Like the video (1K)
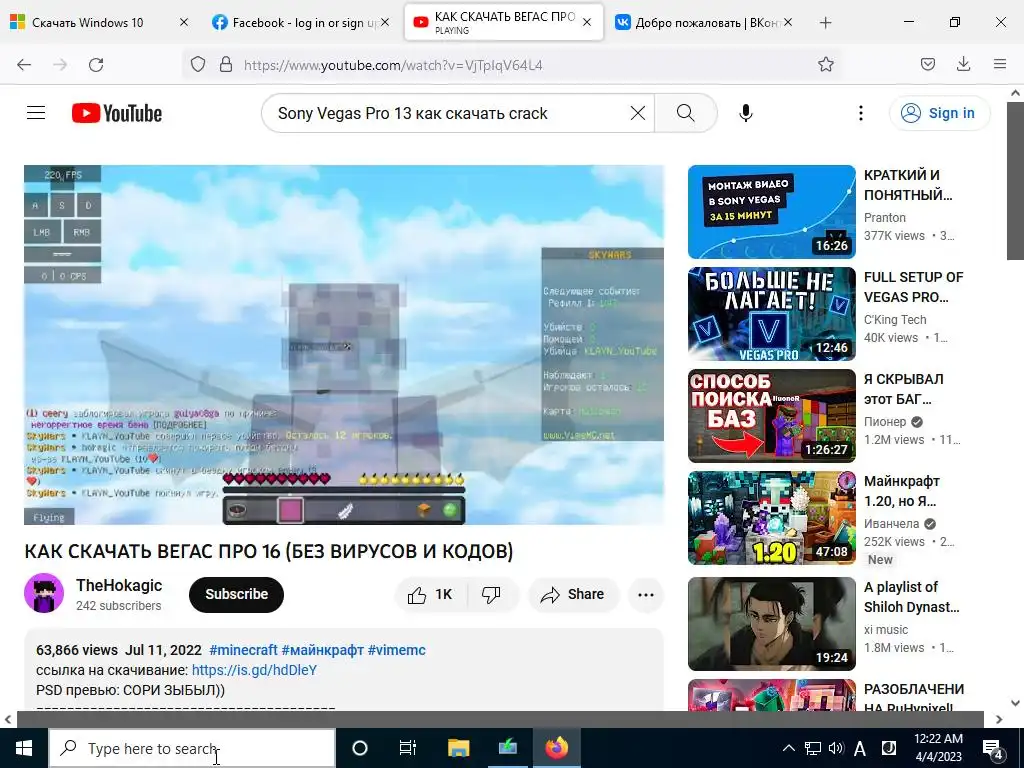This screenshot has width=1024, height=768. 432,594
